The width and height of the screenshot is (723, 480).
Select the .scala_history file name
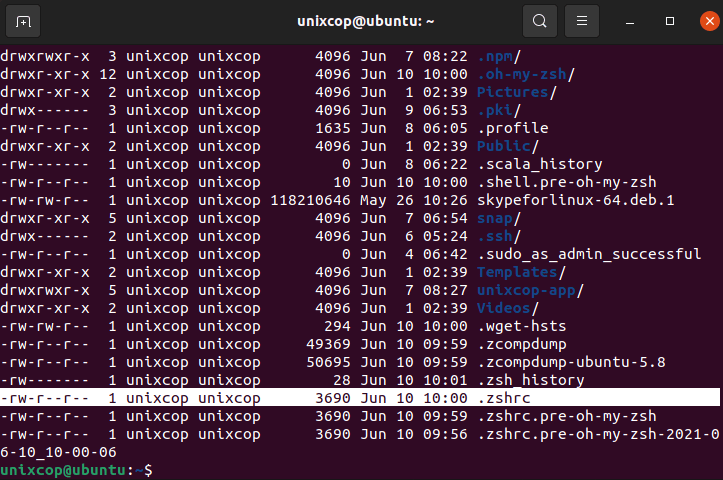point(540,165)
